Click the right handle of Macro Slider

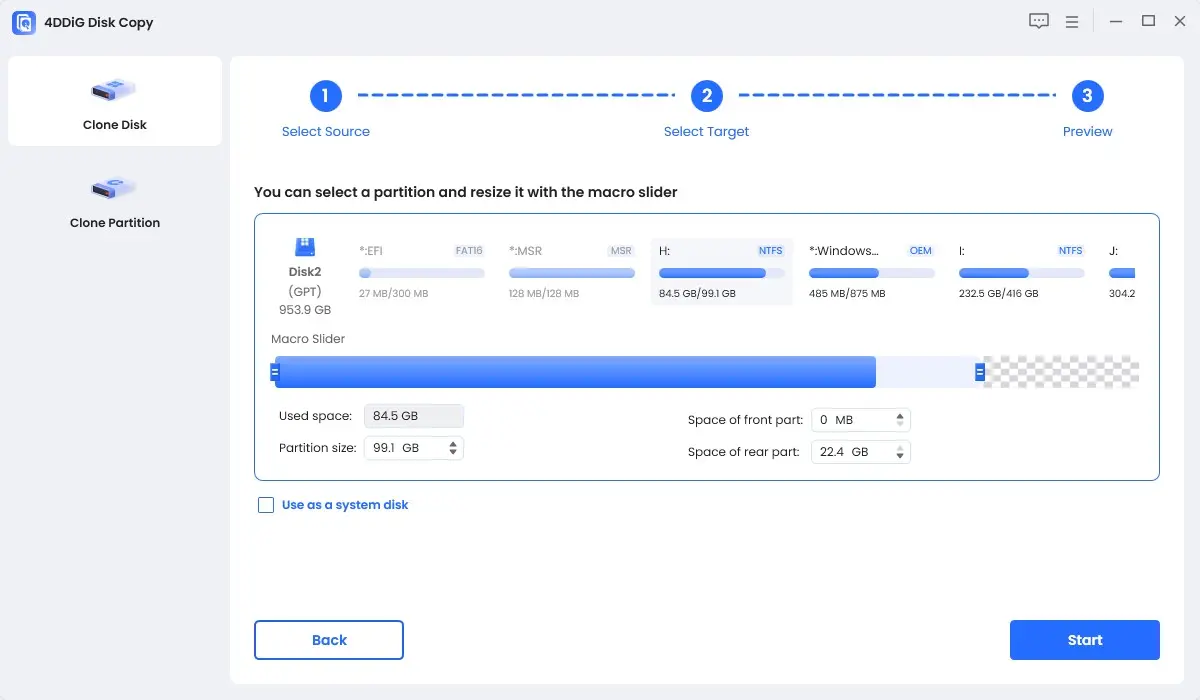[x=980, y=373]
